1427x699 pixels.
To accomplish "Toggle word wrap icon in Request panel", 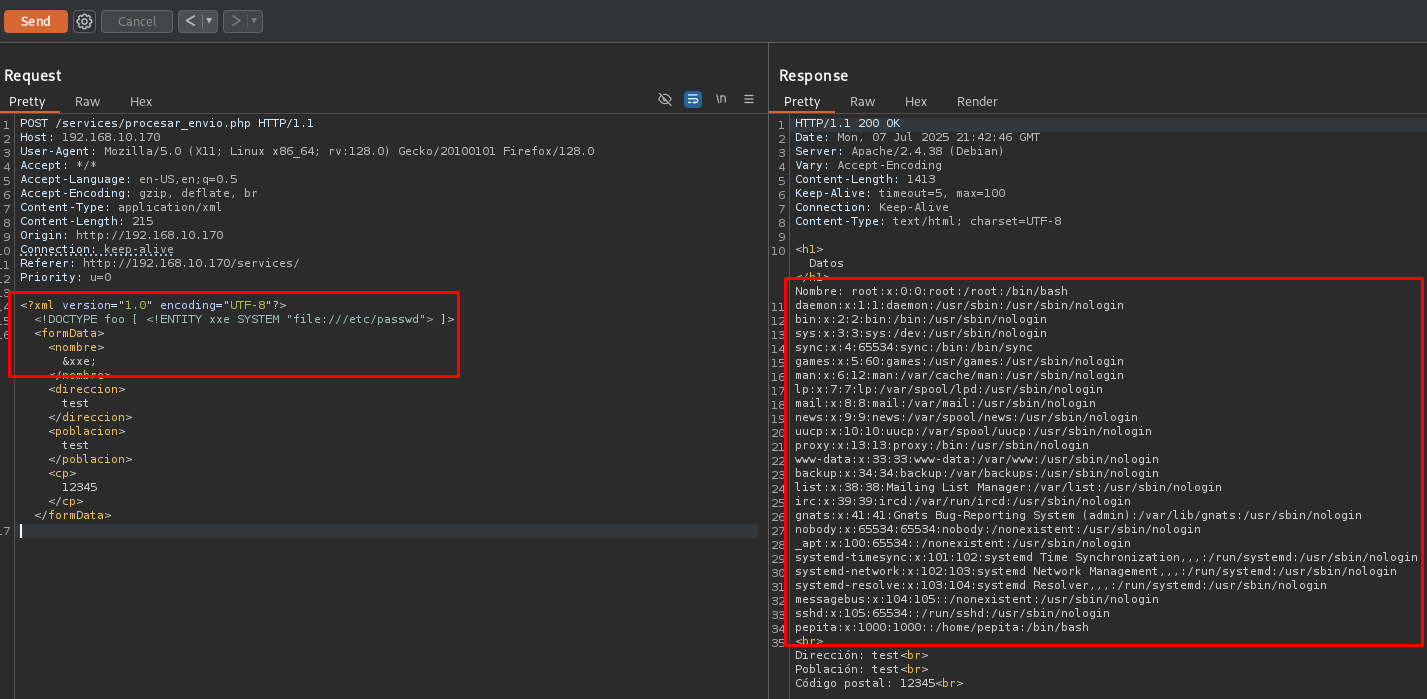I will (693, 99).
